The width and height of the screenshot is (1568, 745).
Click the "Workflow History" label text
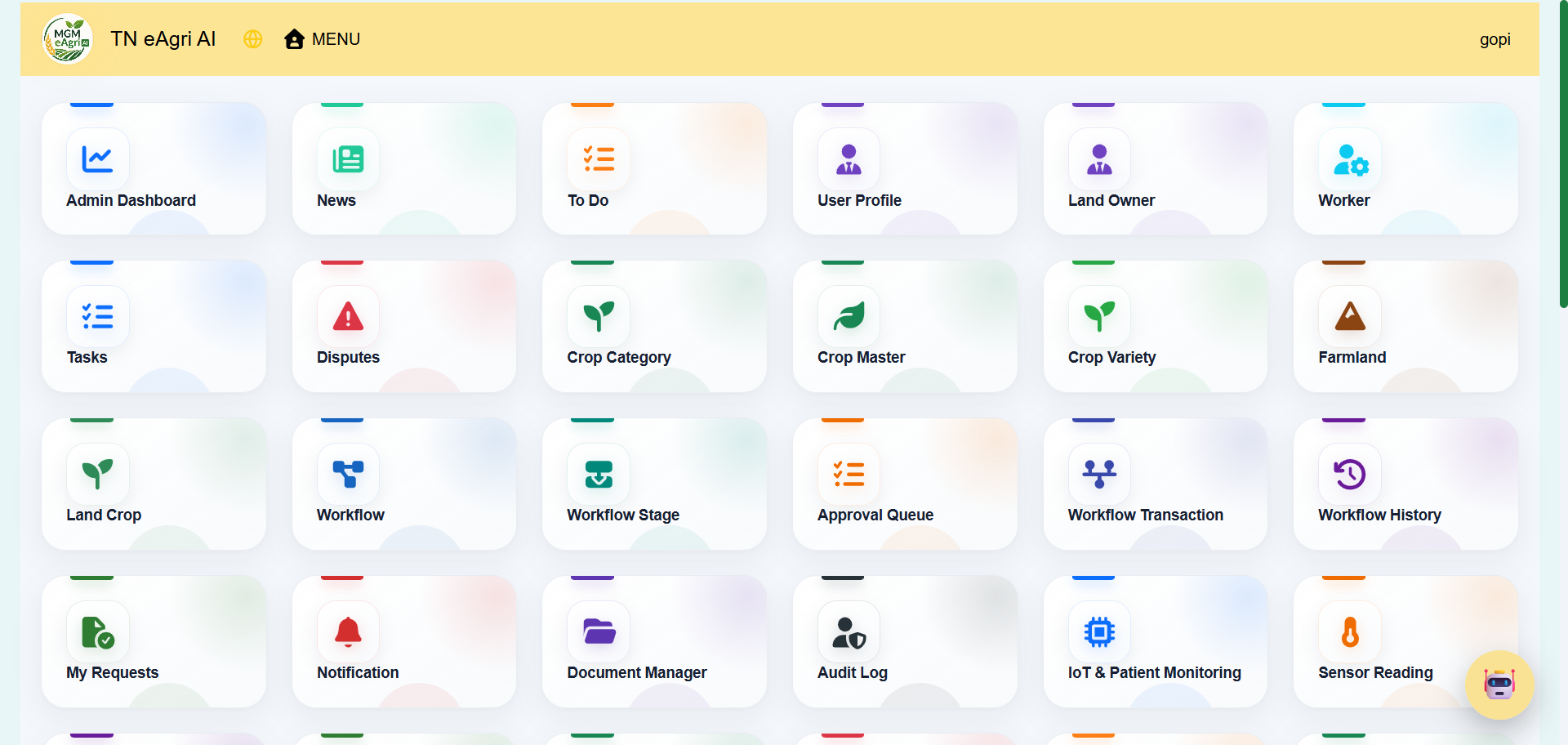coord(1379,515)
